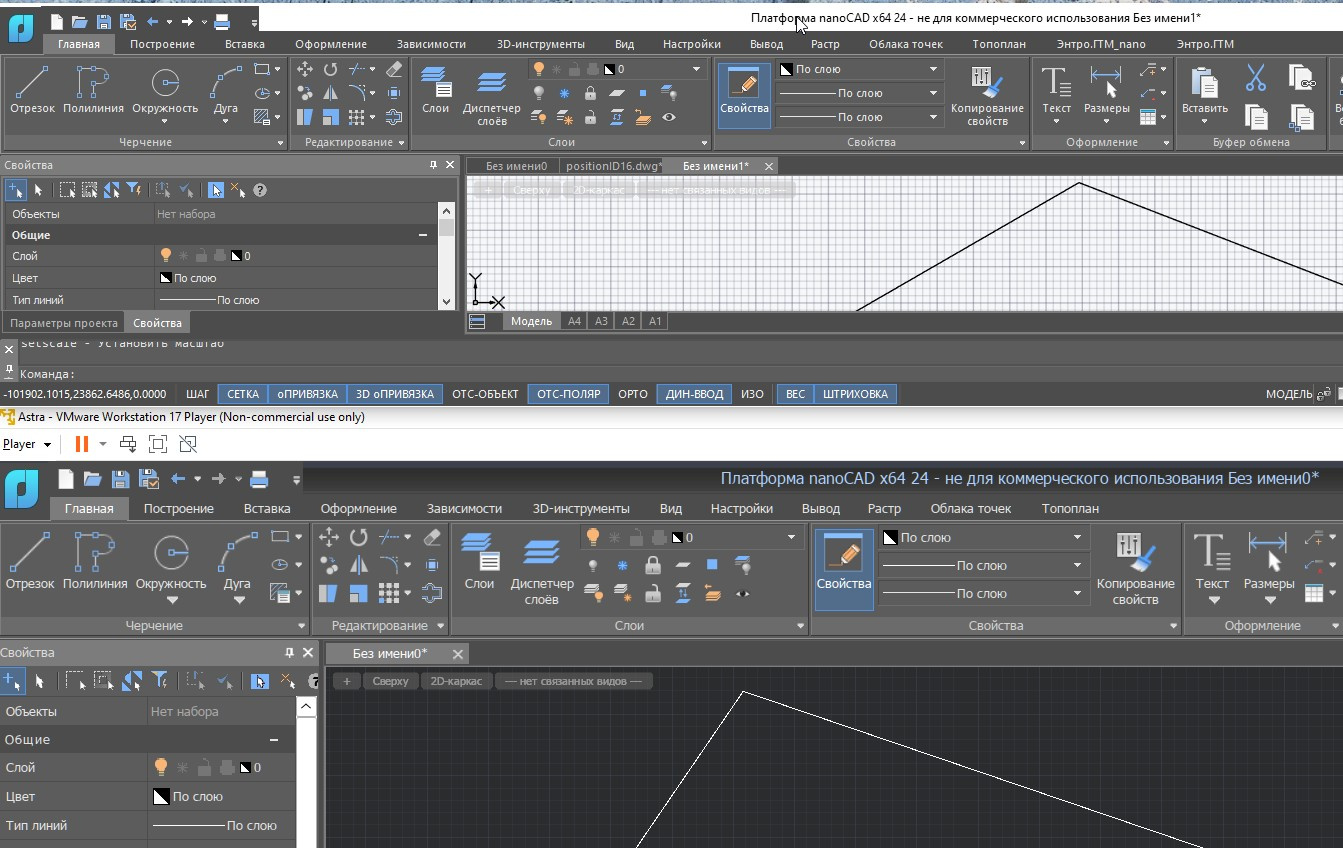
Task: Select the Полилиния tool in lower nanoCAD window
Action: pyautogui.click(x=95, y=560)
